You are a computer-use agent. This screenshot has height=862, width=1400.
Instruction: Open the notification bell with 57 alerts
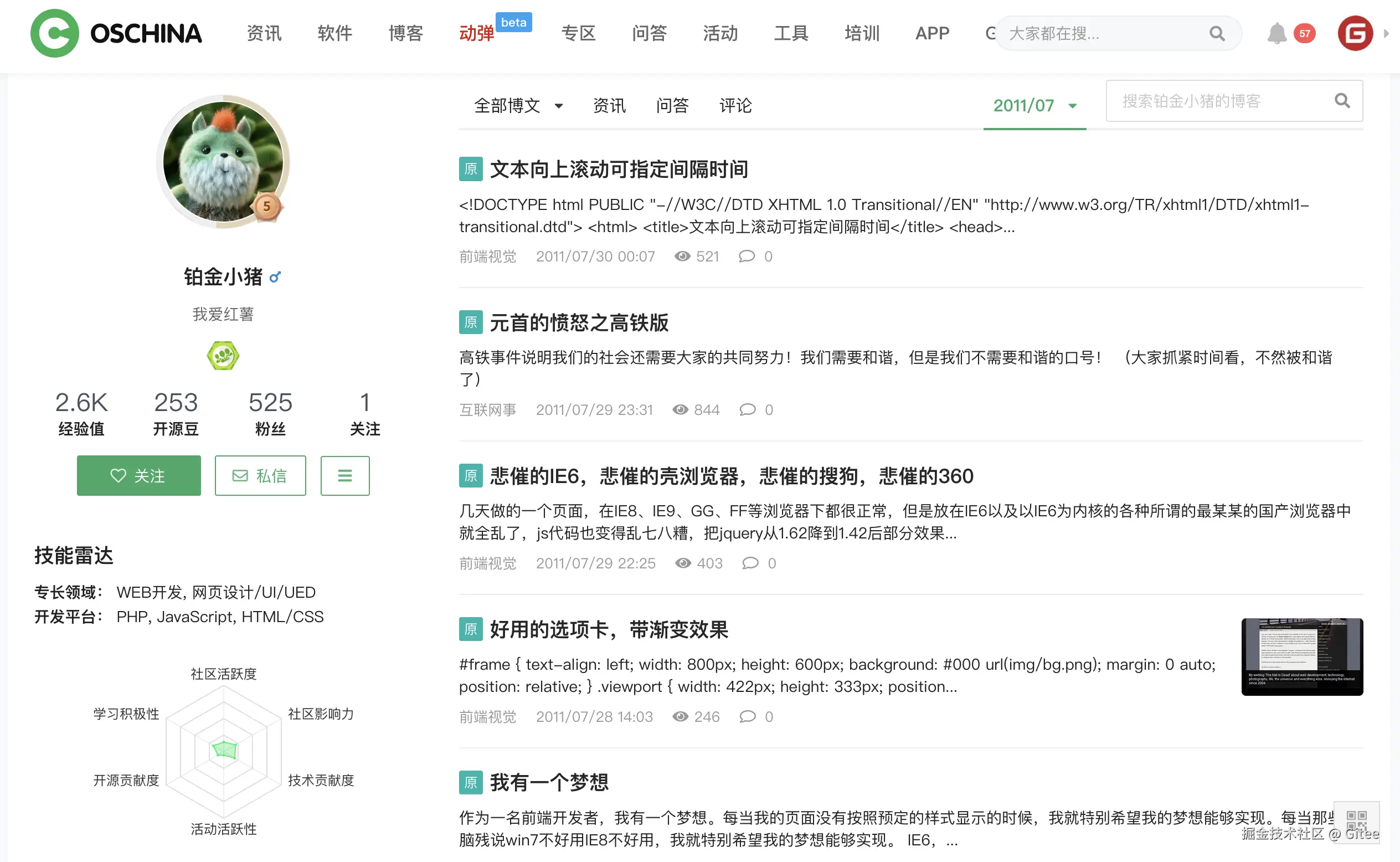[x=1277, y=33]
